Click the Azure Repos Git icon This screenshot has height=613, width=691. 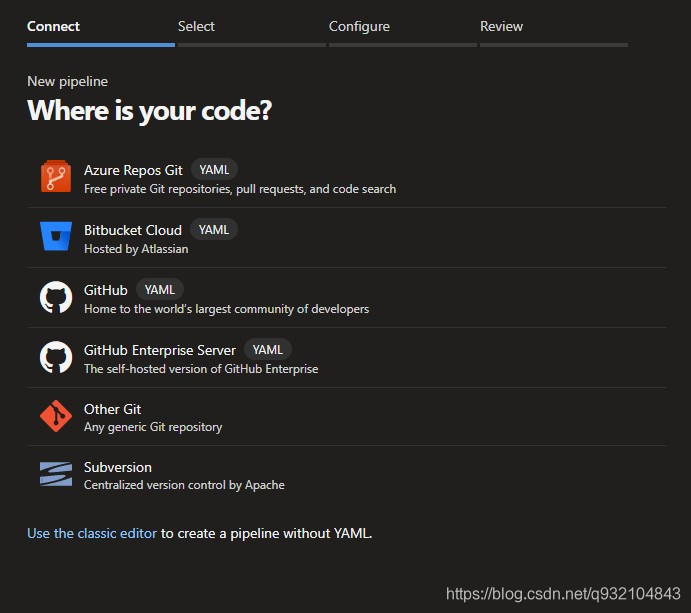click(x=56, y=176)
